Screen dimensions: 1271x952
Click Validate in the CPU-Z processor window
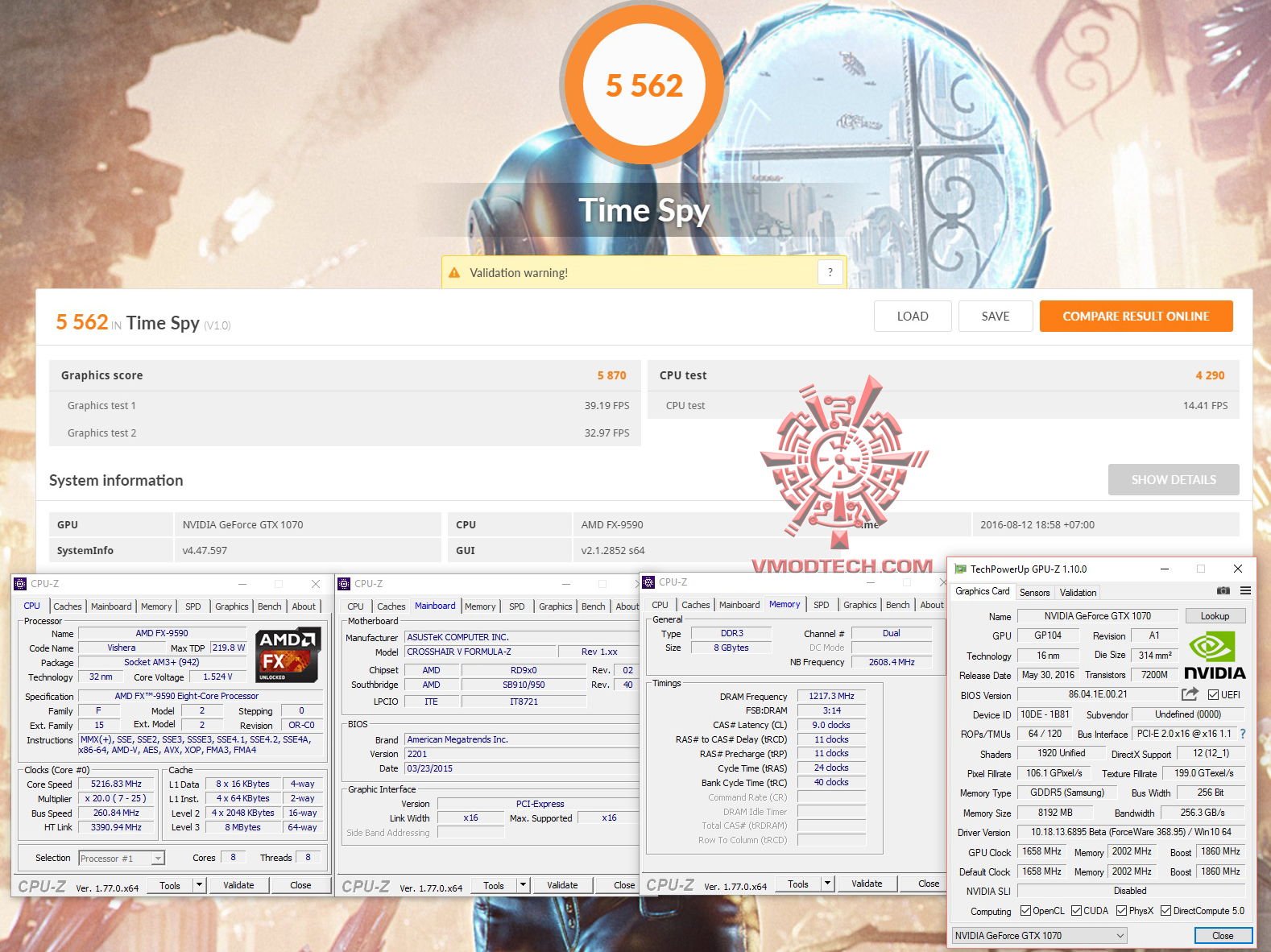[238, 885]
